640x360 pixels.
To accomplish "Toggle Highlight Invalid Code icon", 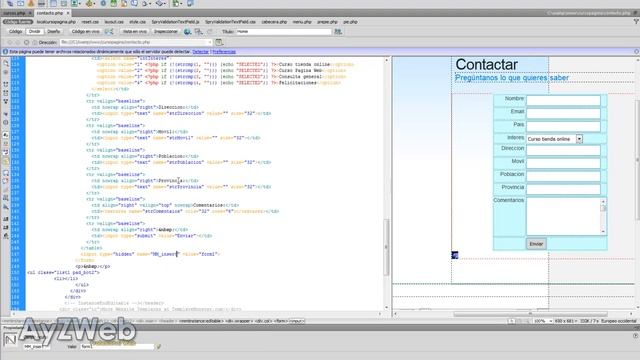I will point(6,144).
